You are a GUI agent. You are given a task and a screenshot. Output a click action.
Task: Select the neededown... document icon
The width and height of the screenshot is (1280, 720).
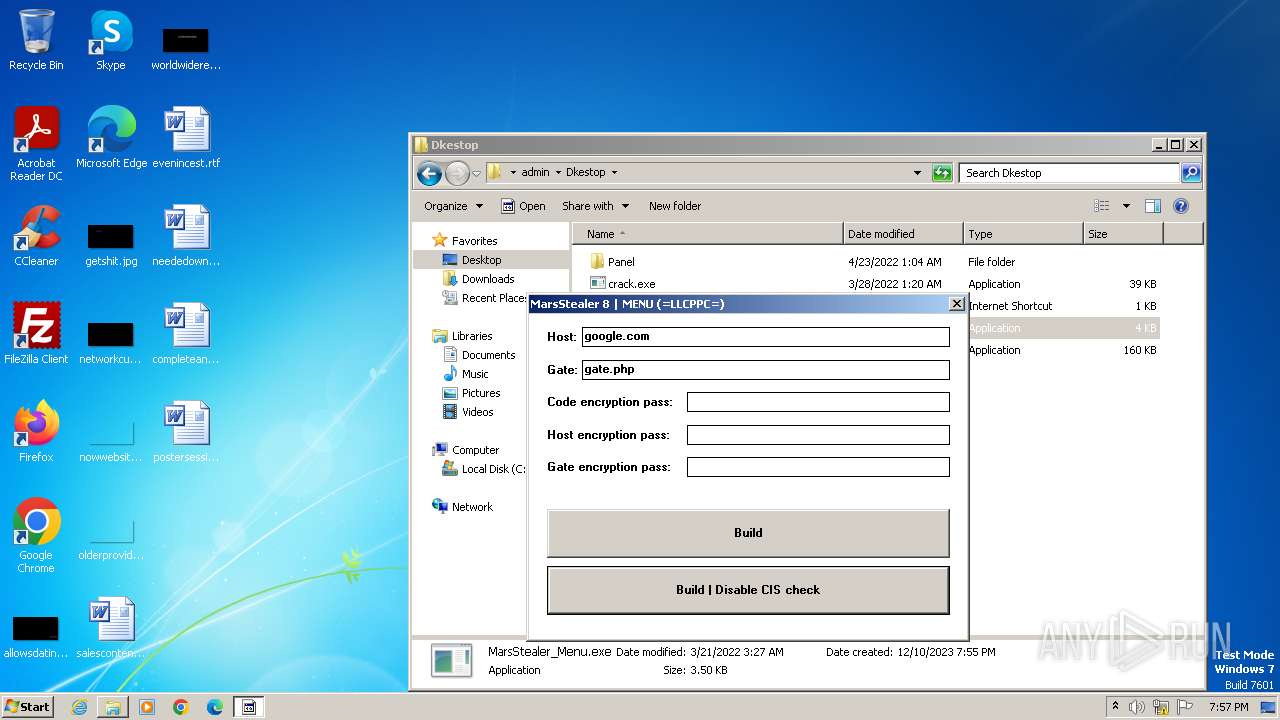click(186, 236)
